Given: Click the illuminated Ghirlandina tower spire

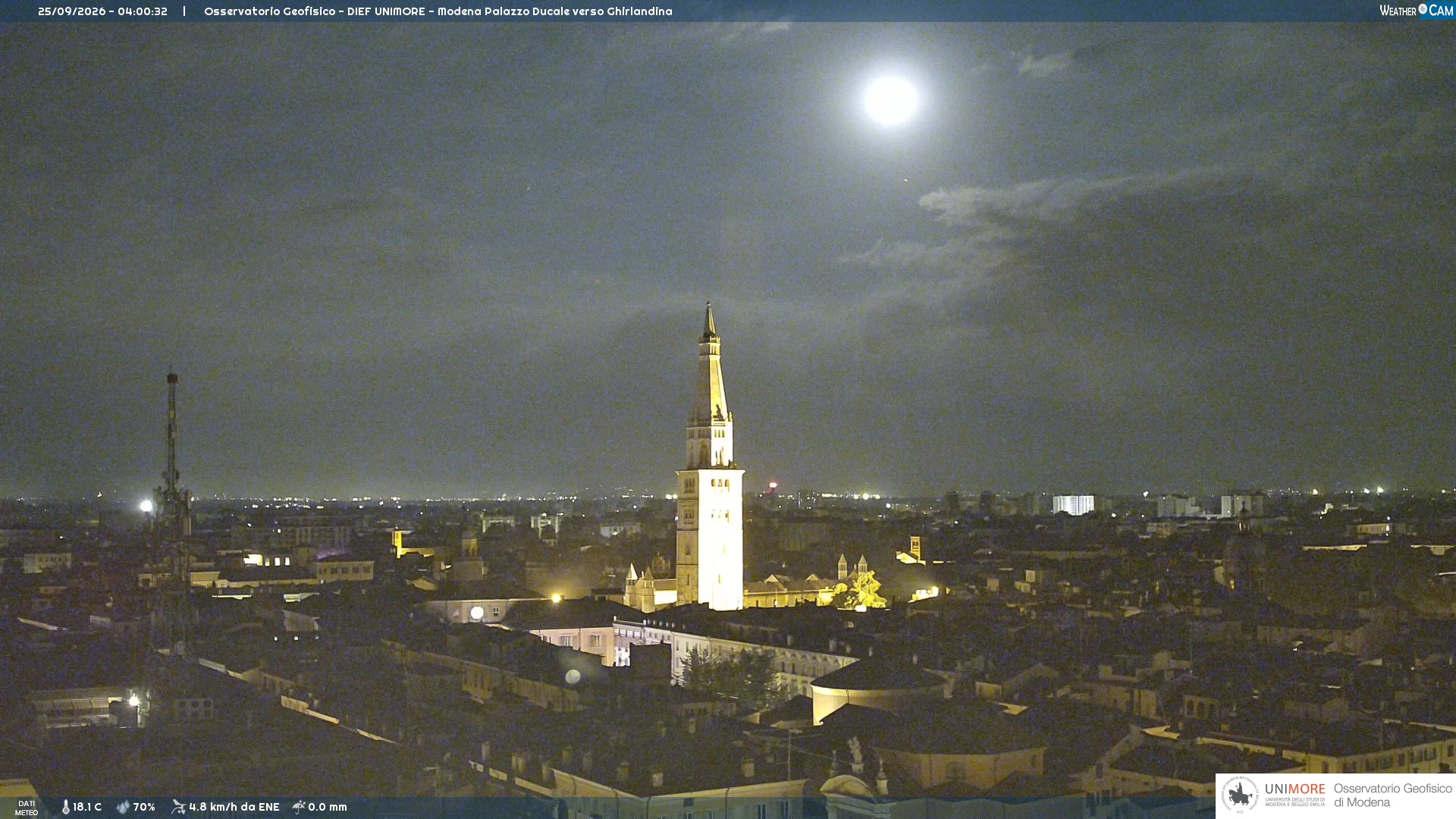Looking at the screenshot, I should coord(710,455).
